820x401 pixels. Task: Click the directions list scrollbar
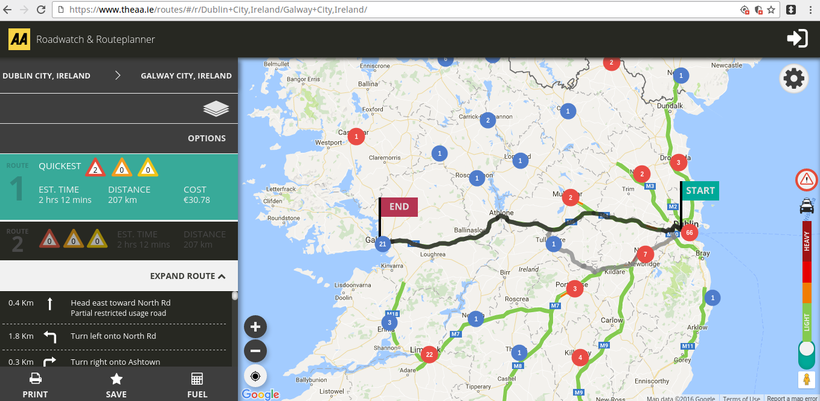coord(235,296)
